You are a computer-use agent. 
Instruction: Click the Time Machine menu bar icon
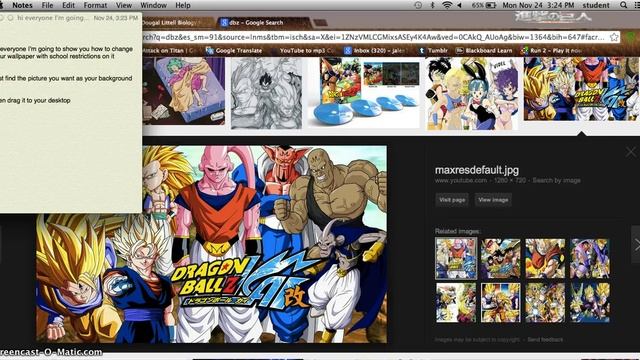418,5
